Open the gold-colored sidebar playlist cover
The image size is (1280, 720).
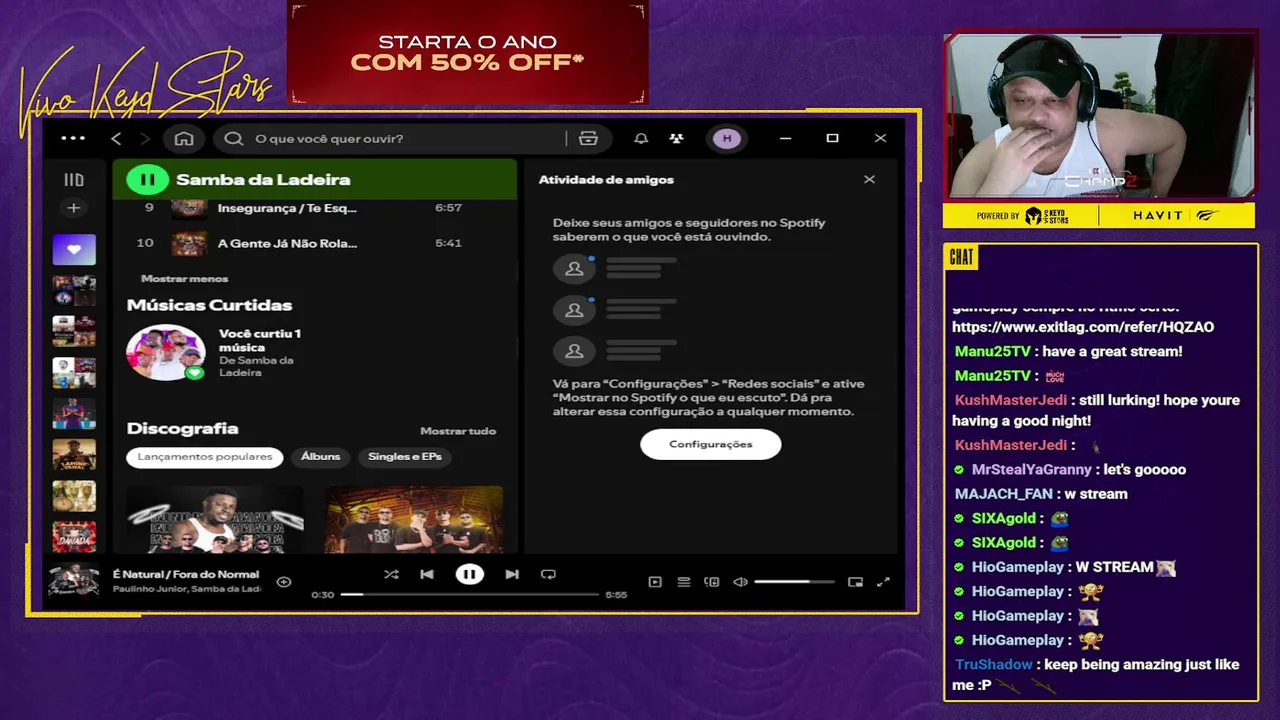click(74, 495)
